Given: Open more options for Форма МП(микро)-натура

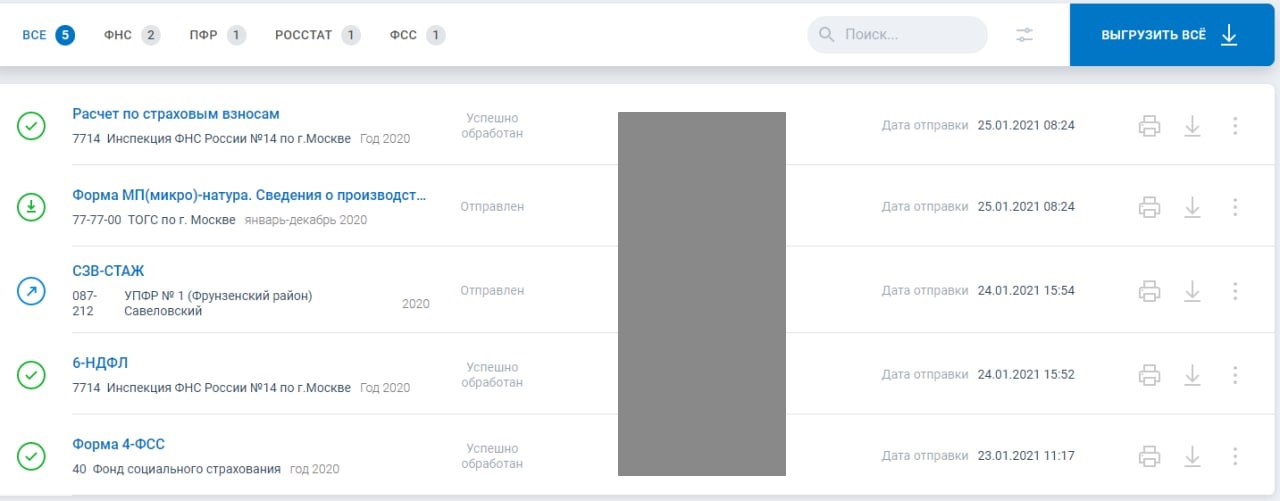Looking at the screenshot, I should 1235,207.
